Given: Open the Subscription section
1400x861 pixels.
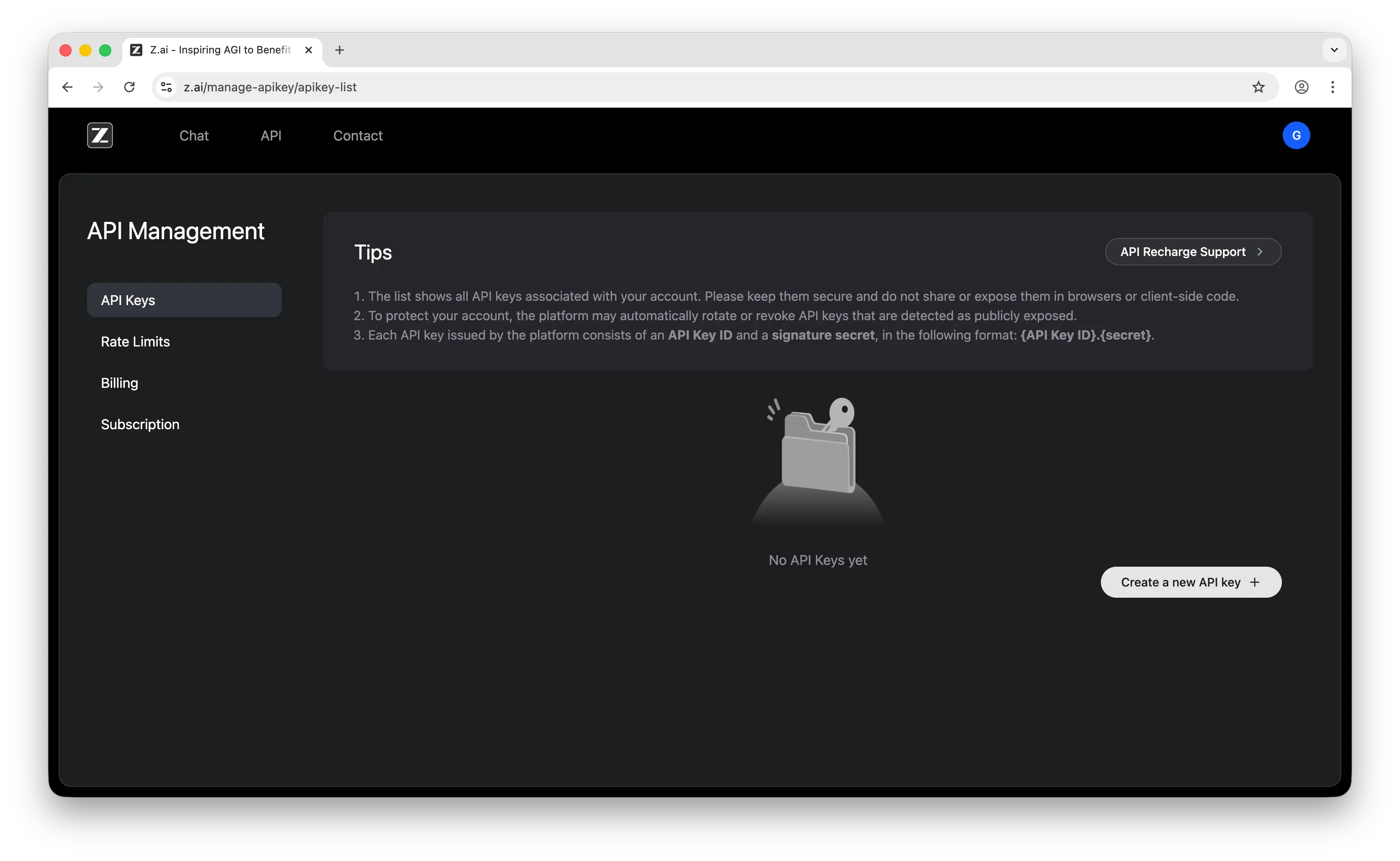Looking at the screenshot, I should click(x=140, y=424).
